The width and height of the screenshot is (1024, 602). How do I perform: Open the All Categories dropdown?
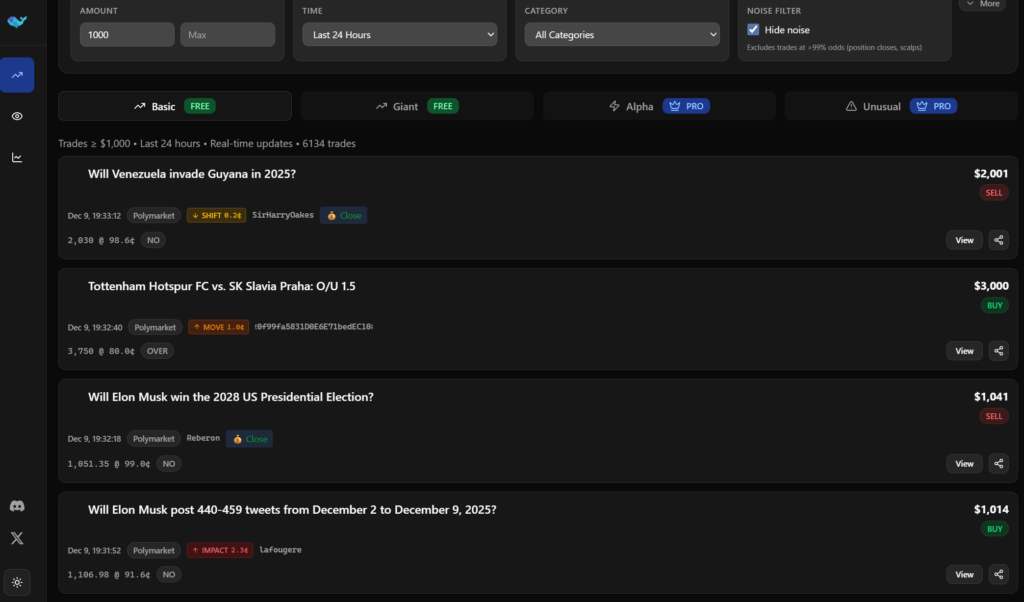(622, 35)
